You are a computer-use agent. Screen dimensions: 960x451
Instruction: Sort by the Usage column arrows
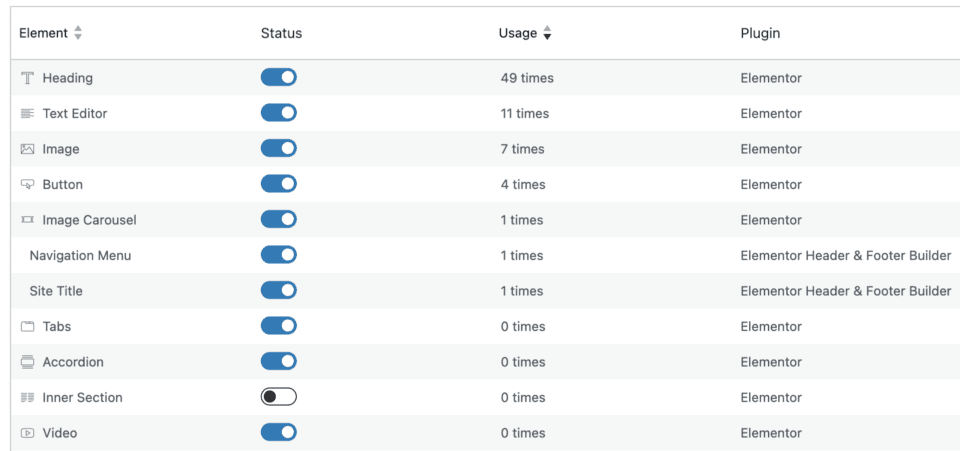pyautogui.click(x=547, y=33)
